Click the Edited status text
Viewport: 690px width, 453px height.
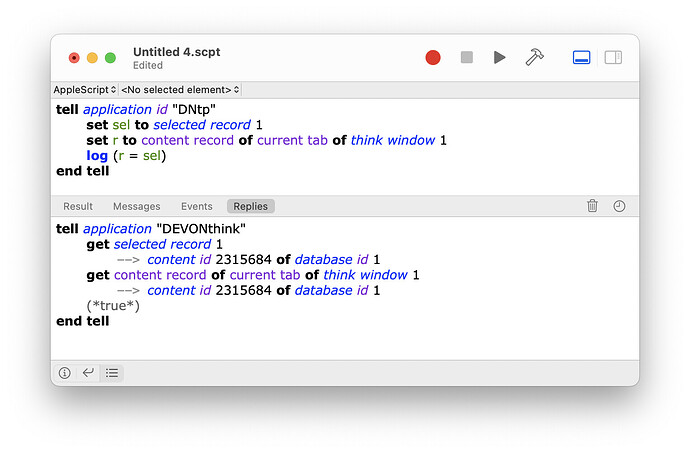coord(148,66)
